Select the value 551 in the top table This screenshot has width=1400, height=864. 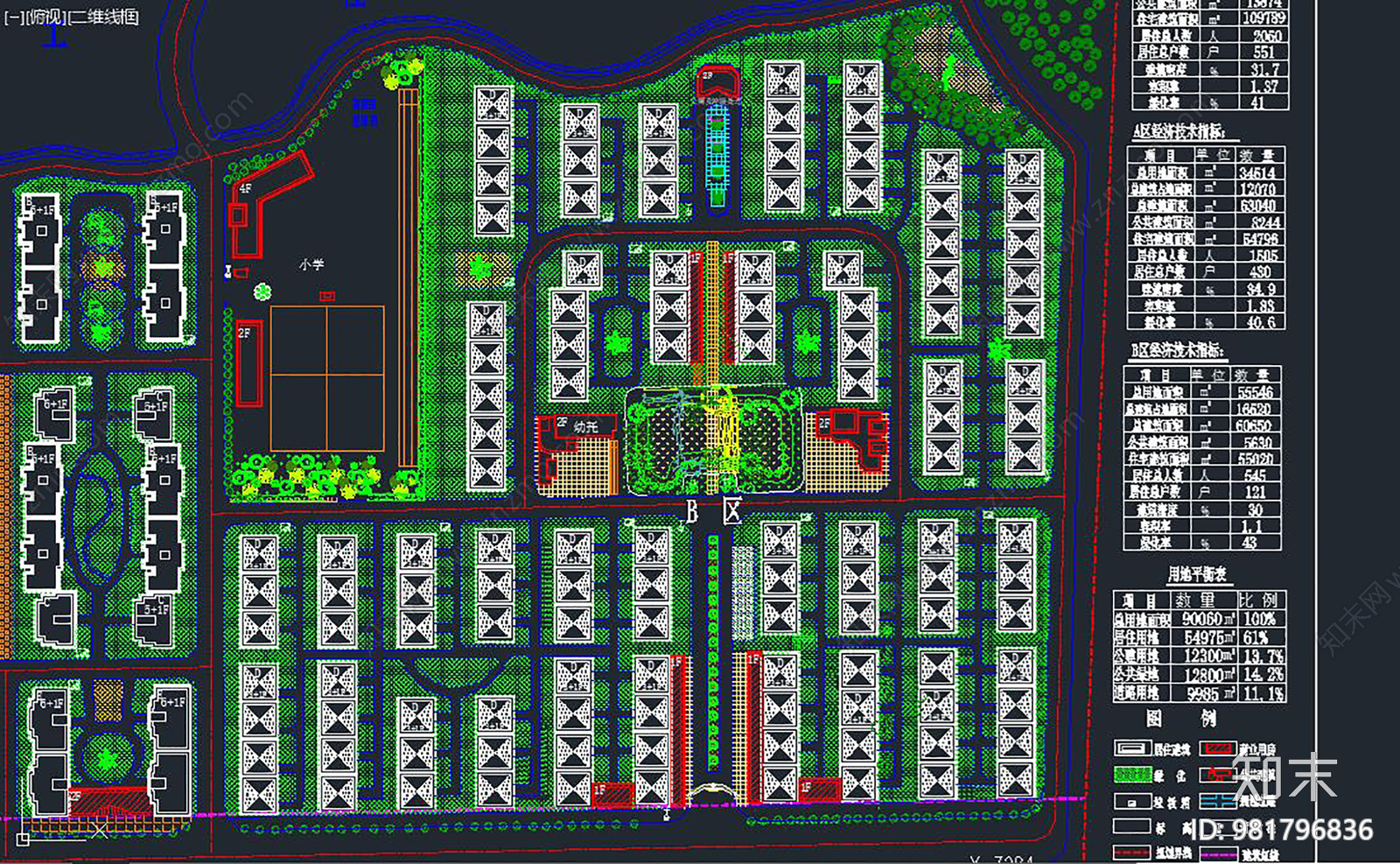click(1263, 53)
